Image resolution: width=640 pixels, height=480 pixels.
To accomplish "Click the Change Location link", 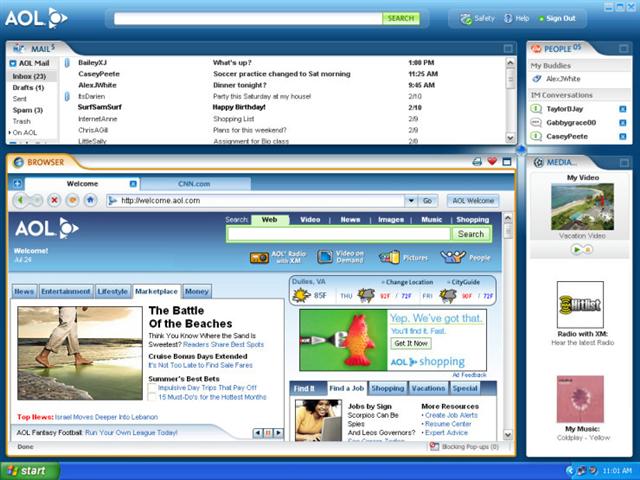I will (x=409, y=282).
